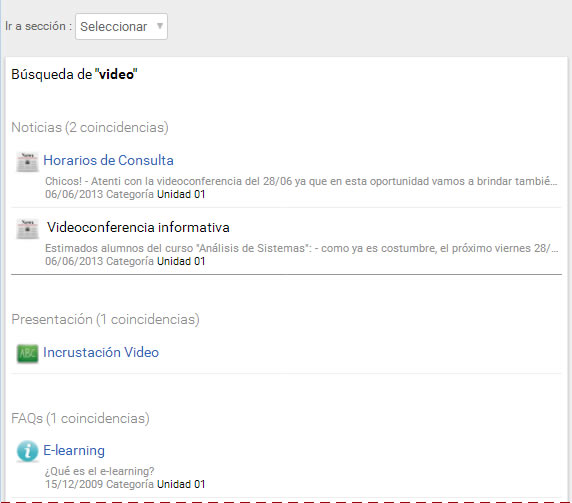Viewport: 572px width, 503px height.
Task: Select Unidad 01 category under Horarios de Consulta
Action: 181,194
